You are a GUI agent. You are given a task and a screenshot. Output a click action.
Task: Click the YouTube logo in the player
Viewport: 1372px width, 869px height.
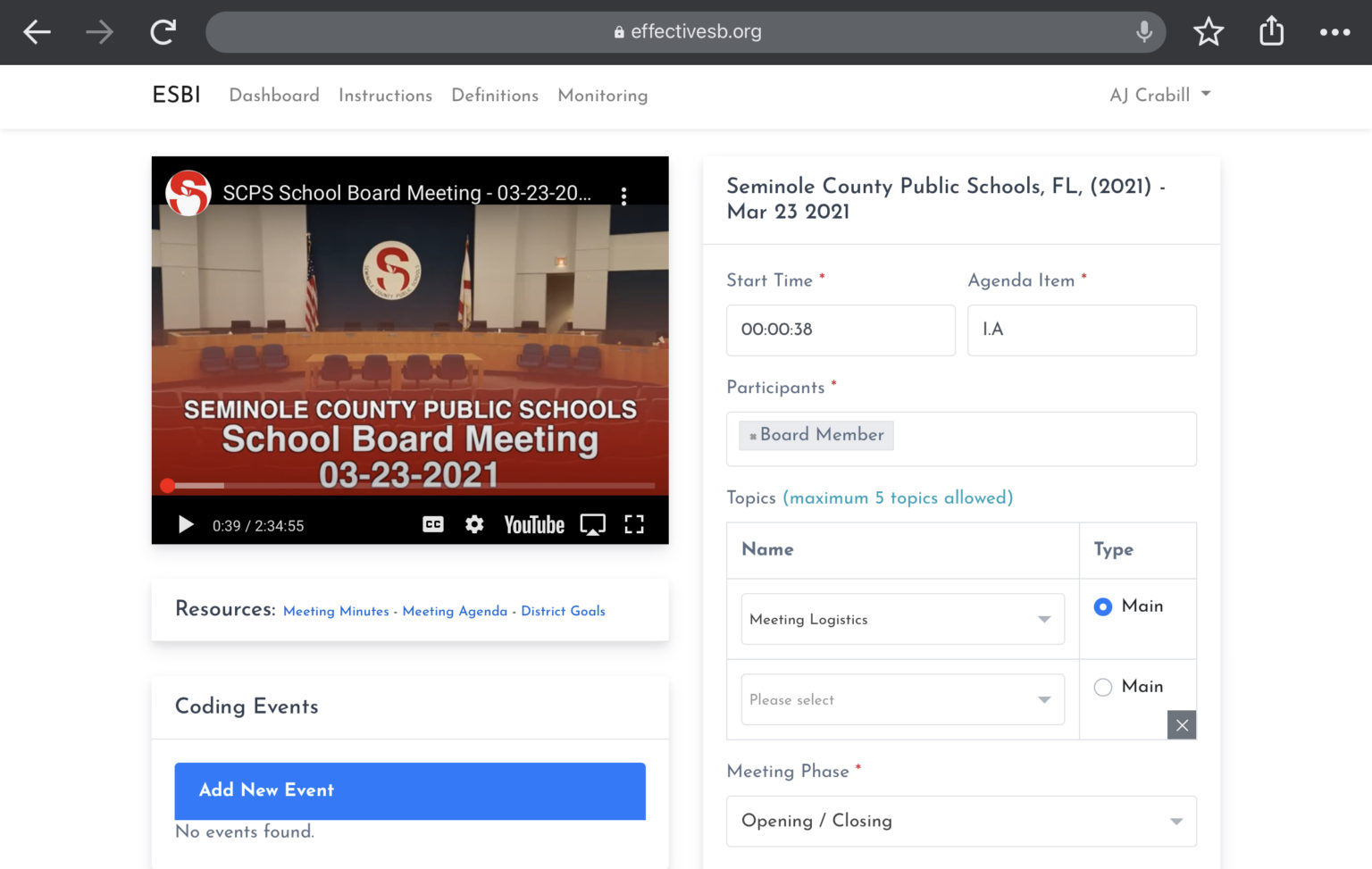point(534,525)
